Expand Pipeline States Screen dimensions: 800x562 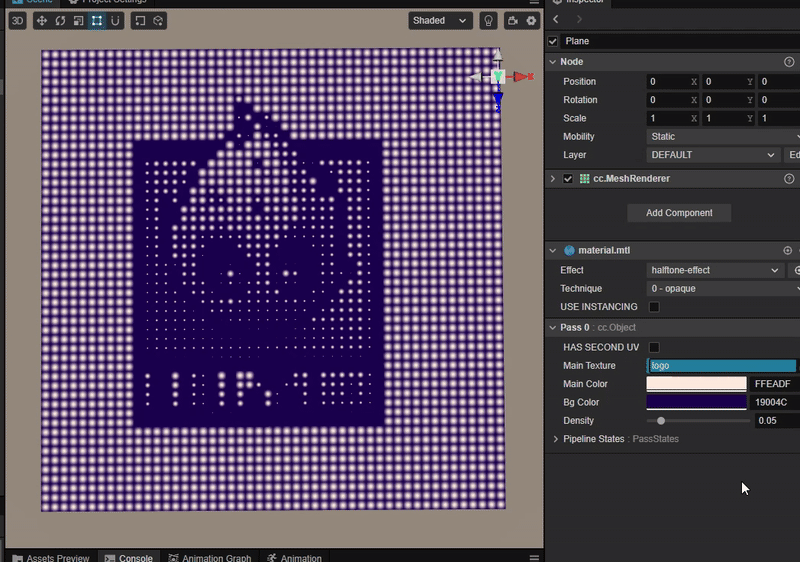(556, 439)
